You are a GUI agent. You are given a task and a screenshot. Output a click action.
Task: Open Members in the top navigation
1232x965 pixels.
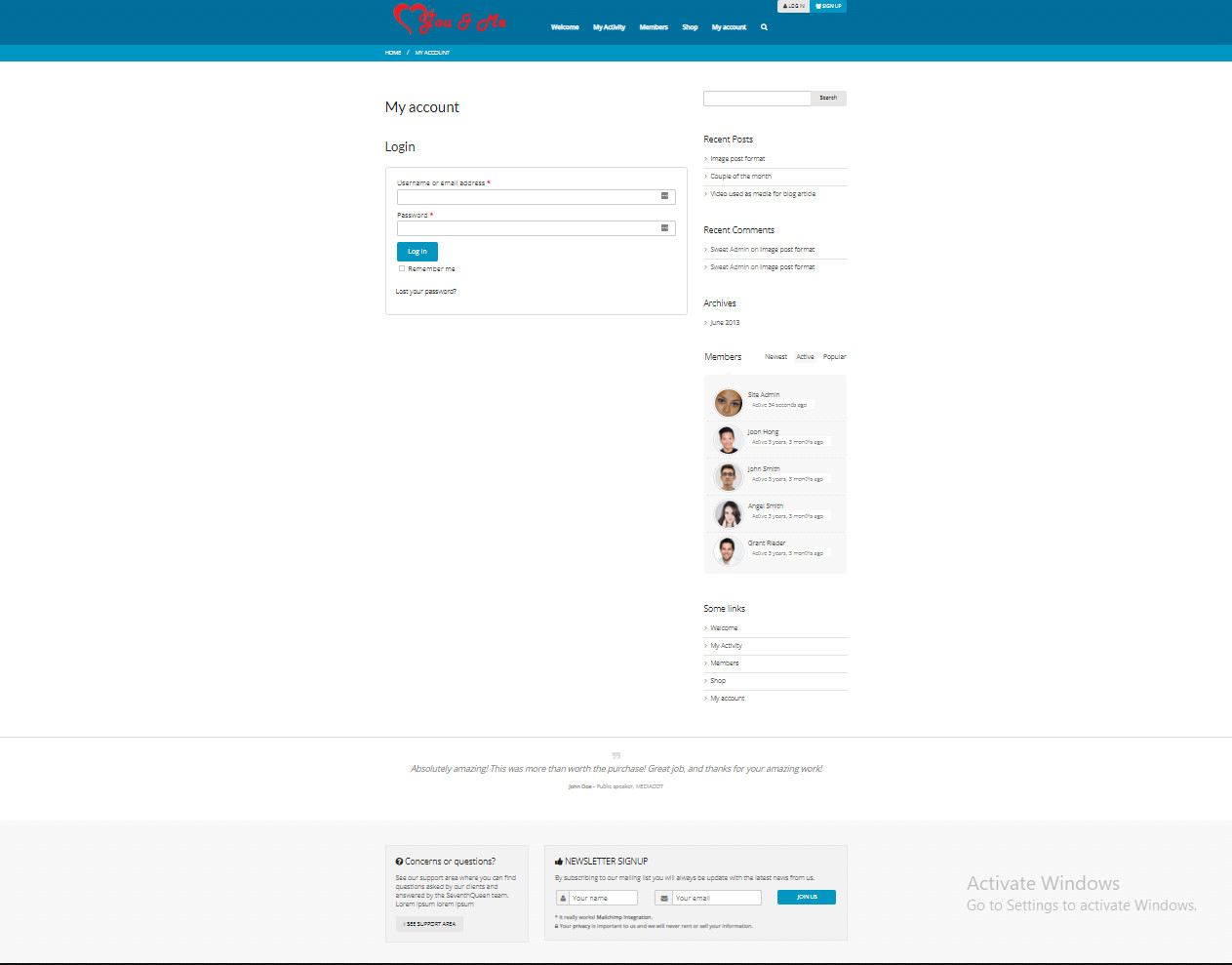pos(654,27)
